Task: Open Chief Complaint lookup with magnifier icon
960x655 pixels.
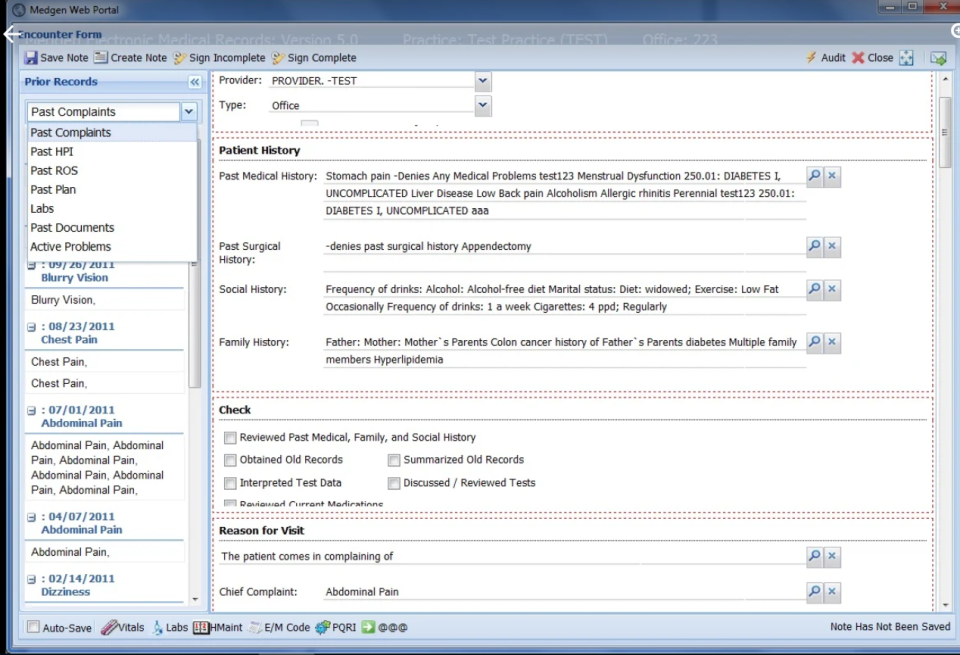Action: click(813, 592)
